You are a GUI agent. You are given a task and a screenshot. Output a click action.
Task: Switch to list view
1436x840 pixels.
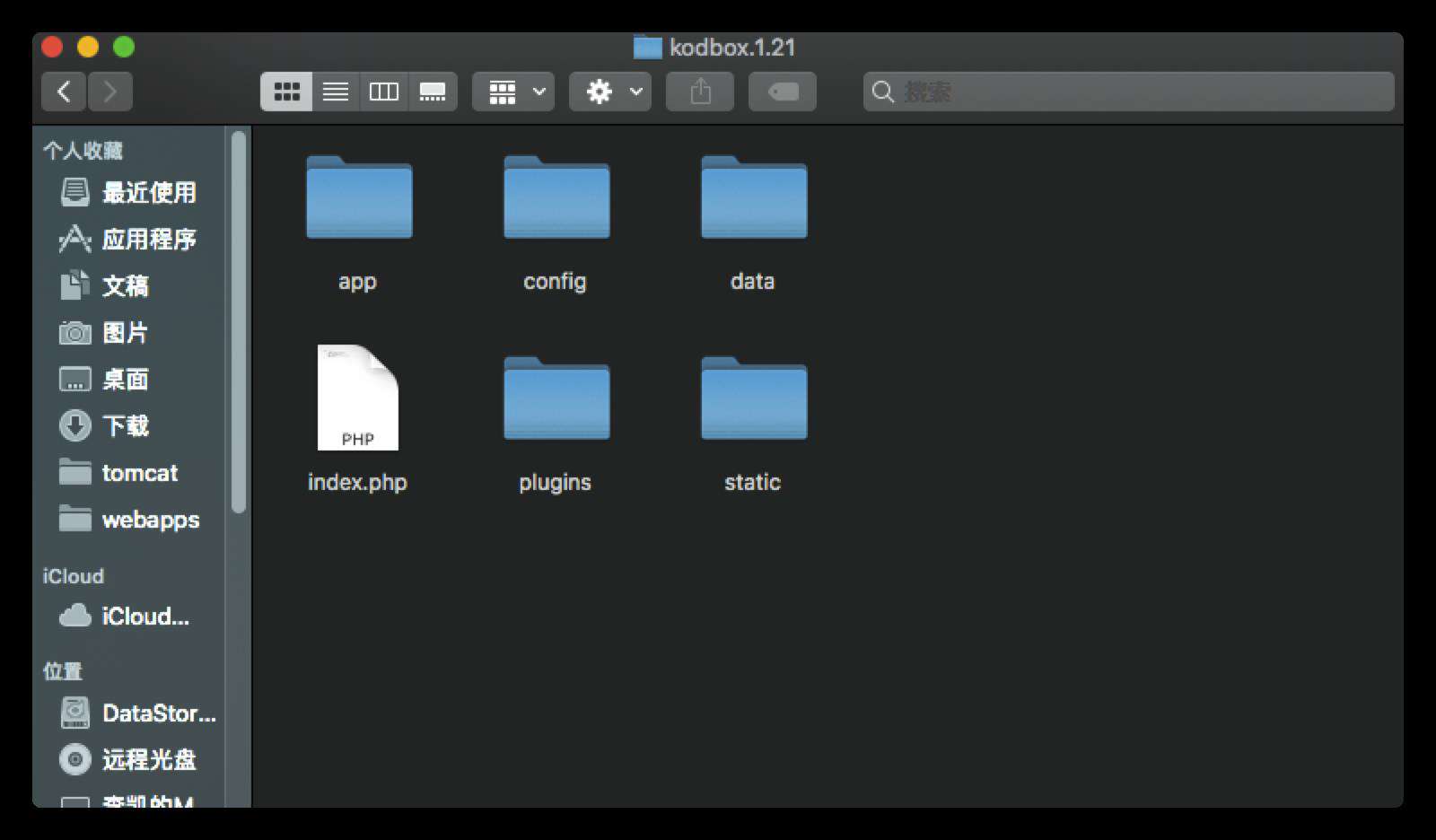(336, 92)
